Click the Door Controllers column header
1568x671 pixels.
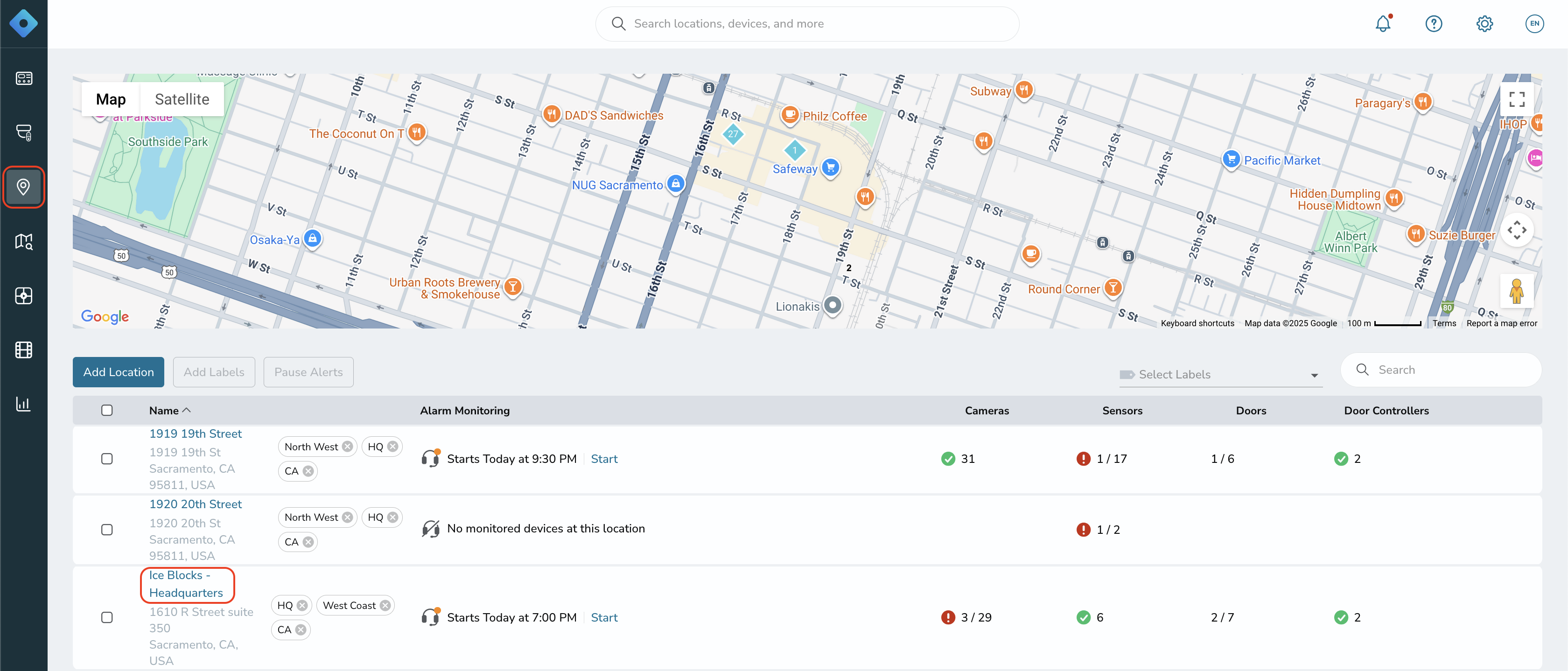pos(1386,411)
